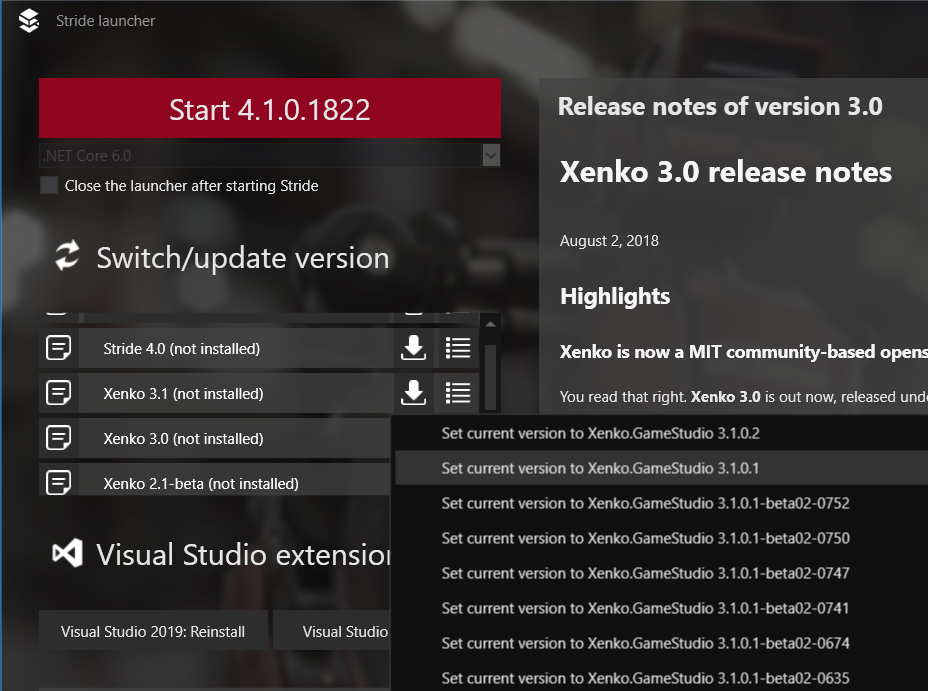Show release notes icon for Xenko 2.1-beta
Image resolution: width=928 pixels, height=691 pixels.
[59, 481]
